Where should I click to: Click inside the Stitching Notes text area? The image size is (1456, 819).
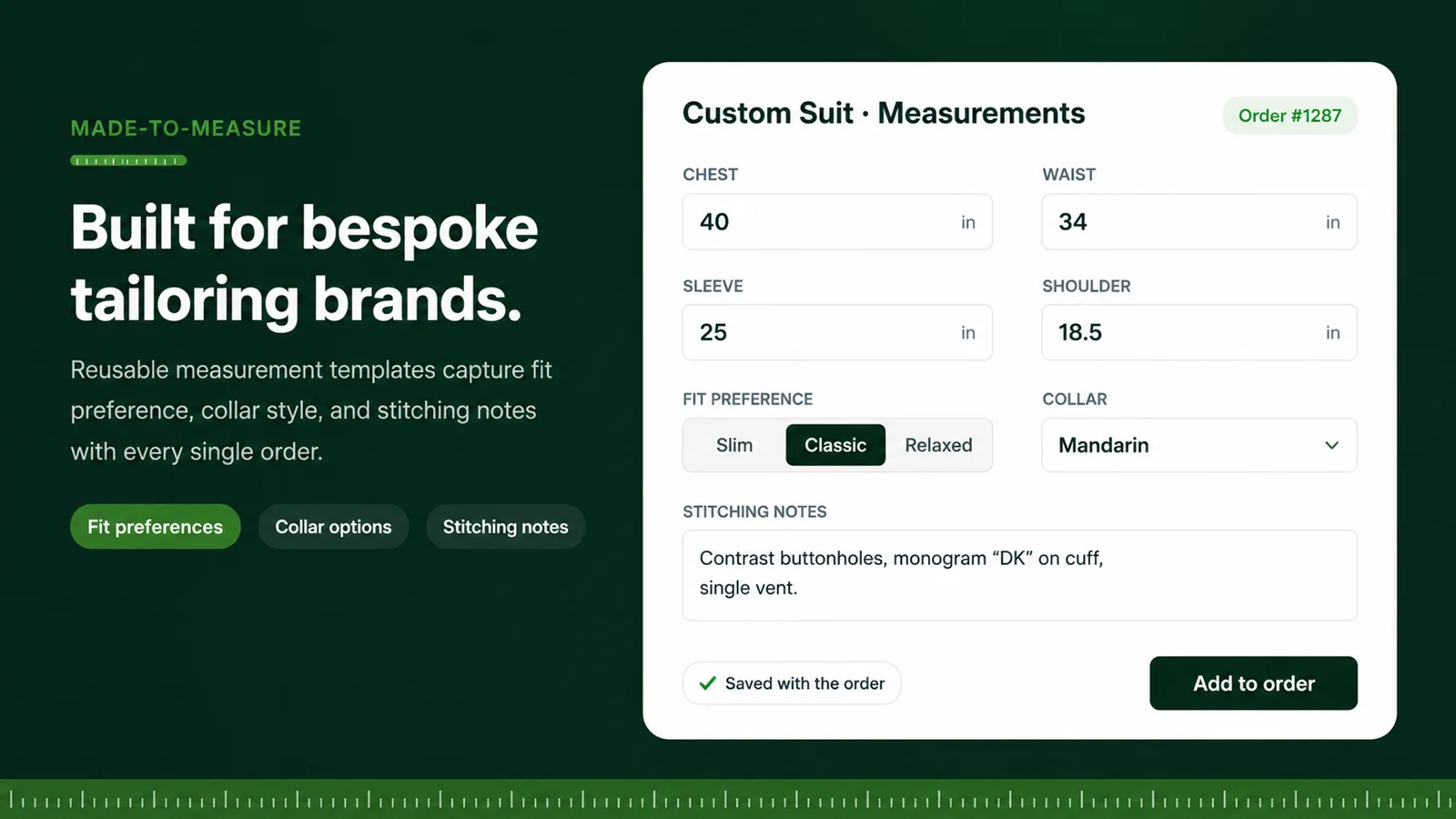[x=1019, y=575]
